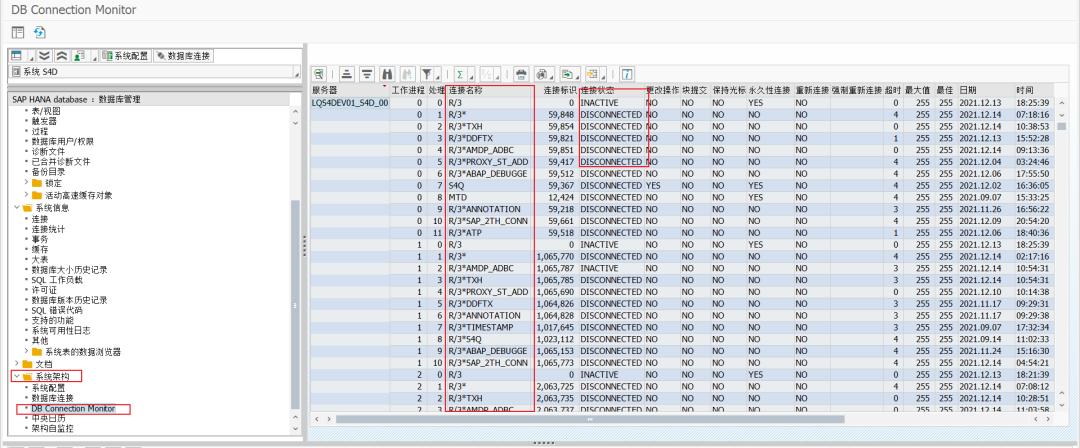Viewport: 1080px width, 448px height.
Task: Click the Details magnifier icon in grid toolbar
Action: [x=319, y=74]
